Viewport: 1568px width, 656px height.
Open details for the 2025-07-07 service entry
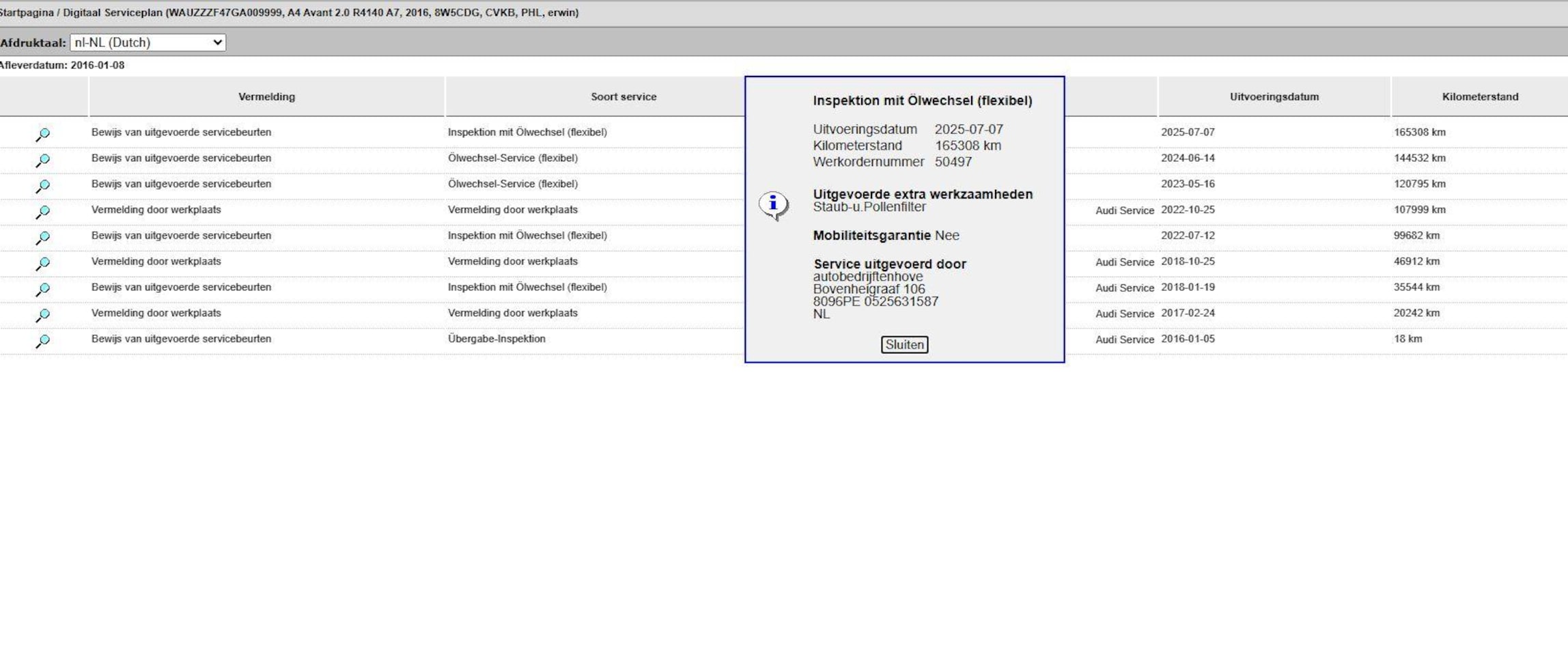coord(42,135)
